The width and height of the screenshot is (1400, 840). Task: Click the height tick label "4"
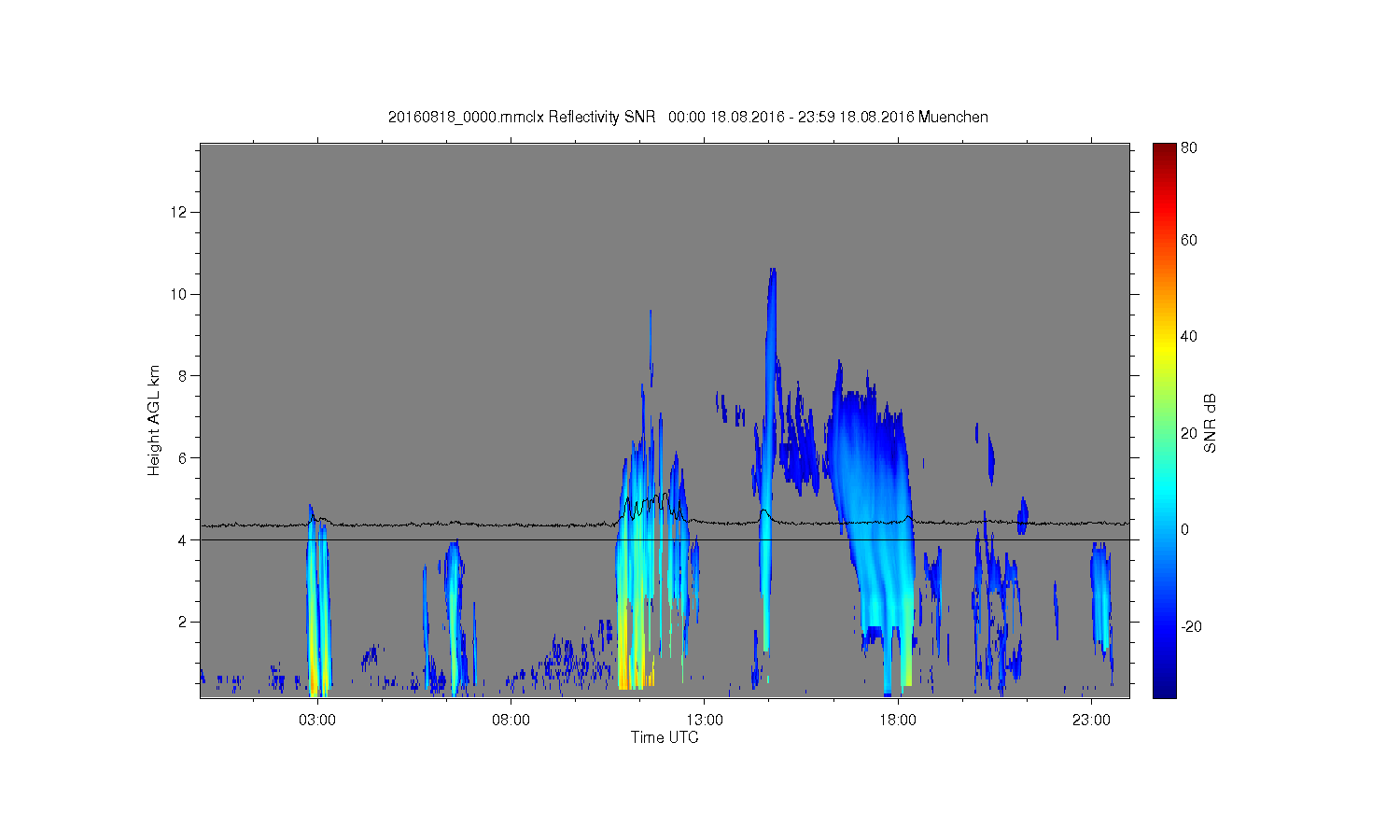point(183,540)
